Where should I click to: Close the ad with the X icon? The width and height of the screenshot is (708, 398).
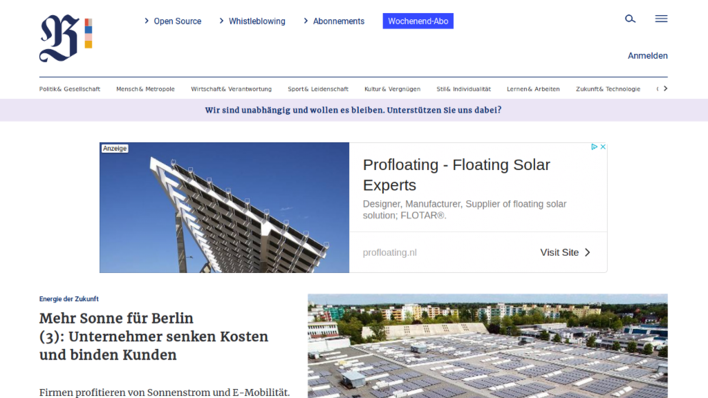pos(603,147)
